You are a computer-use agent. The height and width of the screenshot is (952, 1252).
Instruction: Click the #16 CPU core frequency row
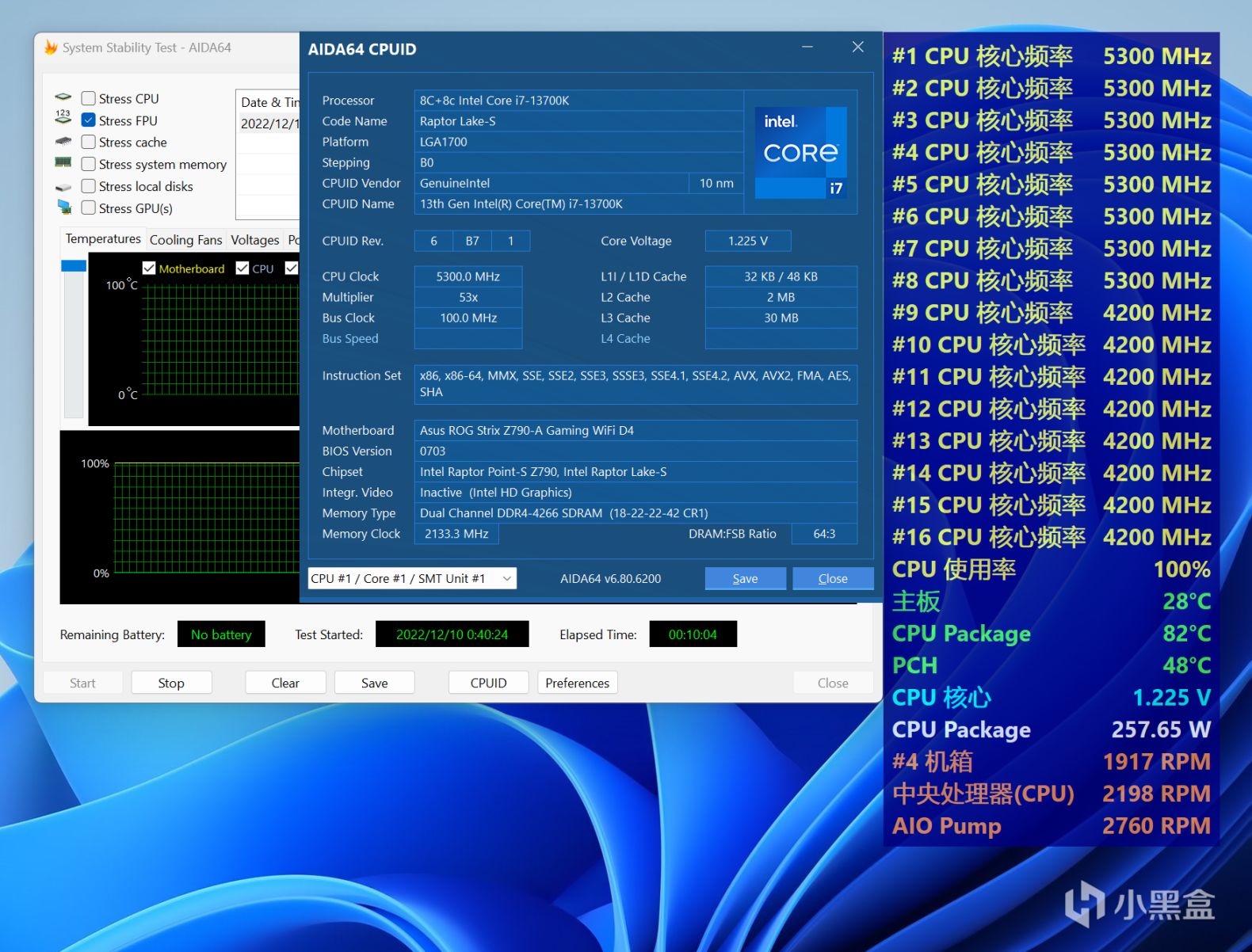coord(1052,537)
